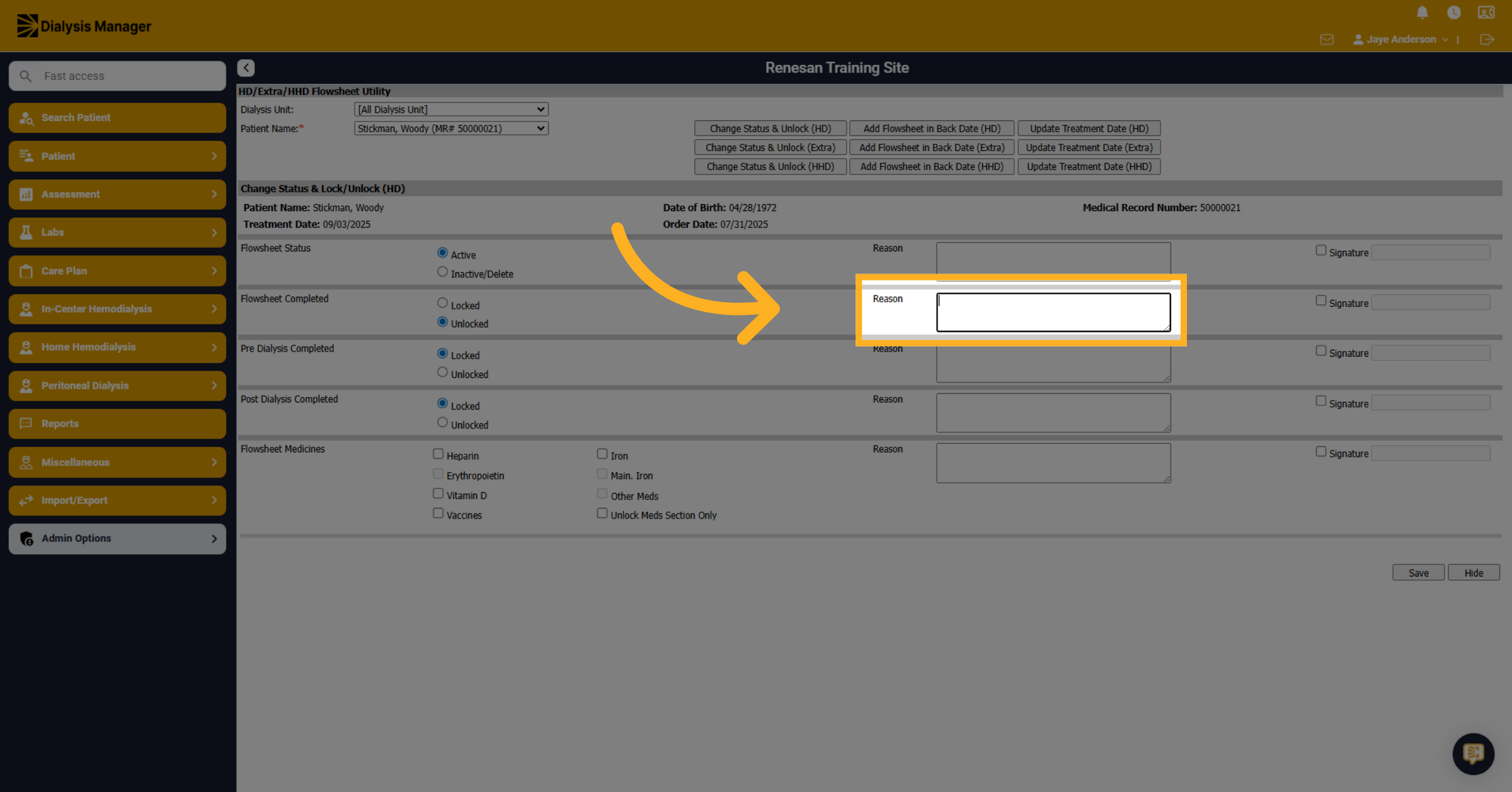Image resolution: width=1512 pixels, height=792 pixels.
Task: Click the Hide button
Action: 1474,573
